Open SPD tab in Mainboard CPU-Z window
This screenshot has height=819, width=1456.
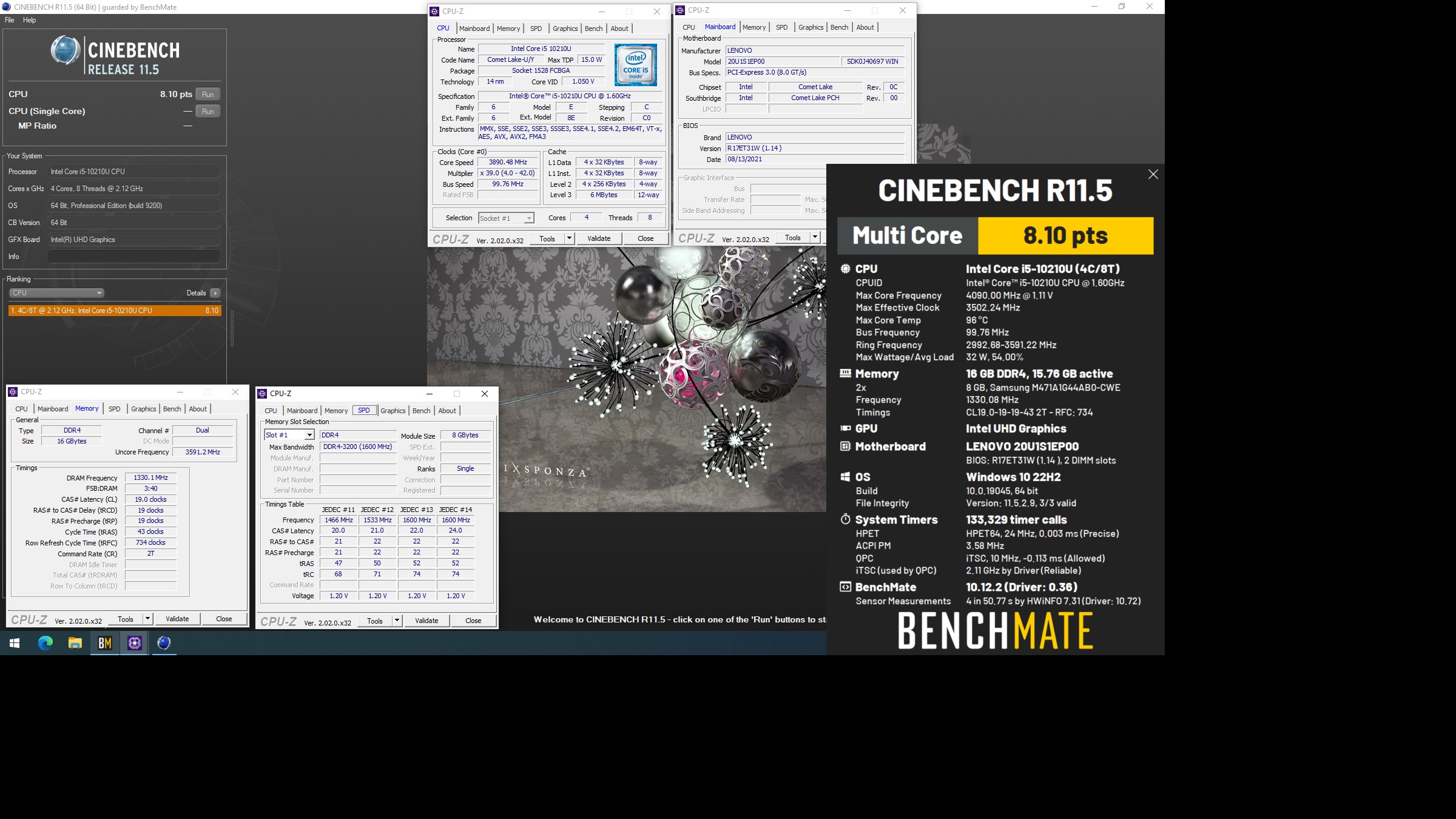pyautogui.click(x=782, y=27)
